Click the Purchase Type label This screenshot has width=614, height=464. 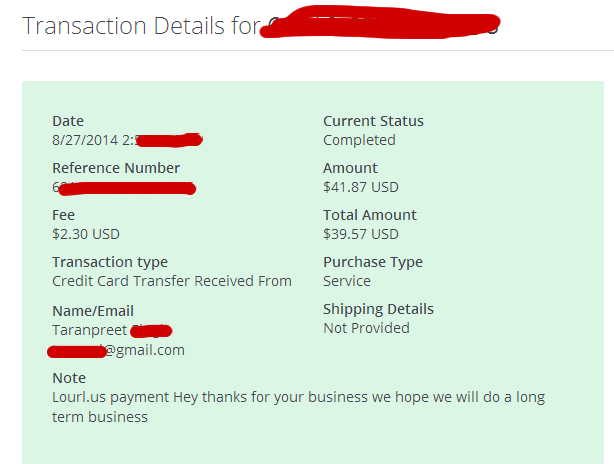coord(373,262)
